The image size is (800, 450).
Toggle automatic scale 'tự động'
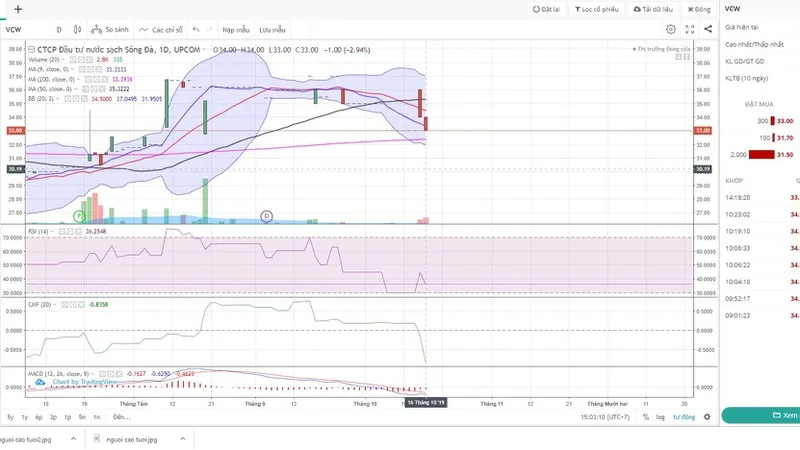click(x=683, y=417)
